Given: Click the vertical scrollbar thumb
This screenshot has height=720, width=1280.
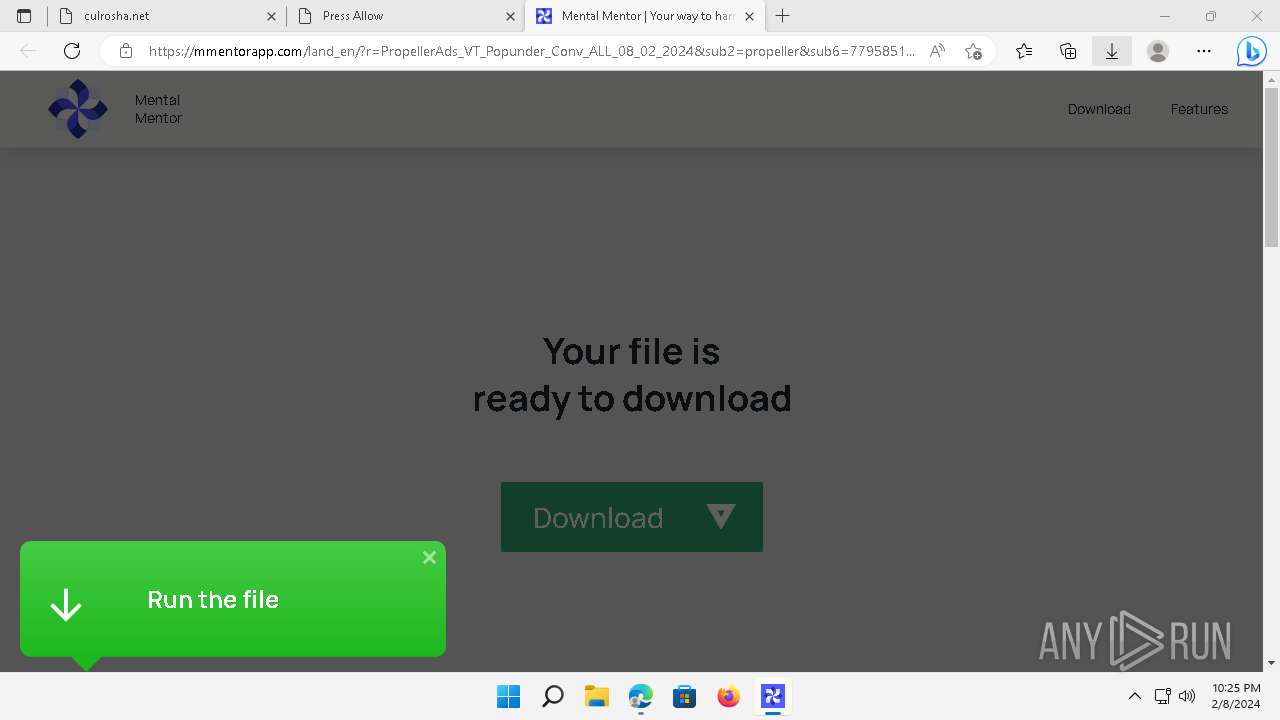Looking at the screenshot, I should pyautogui.click(x=1272, y=168).
